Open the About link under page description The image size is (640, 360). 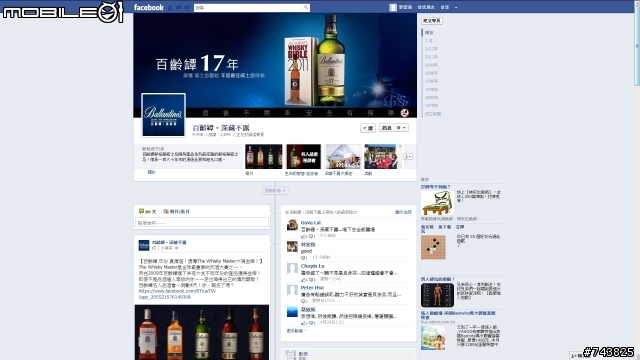click(151, 172)
